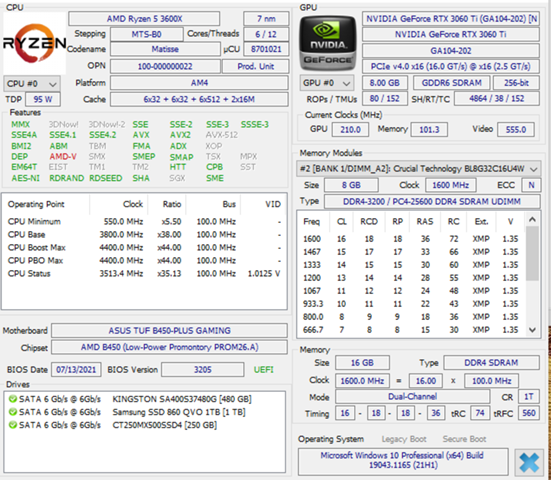The height and width of the screenshot is (480, 551).
Task: Click the Microsoft Windows 10 Professional field
Action: (403, 461)
